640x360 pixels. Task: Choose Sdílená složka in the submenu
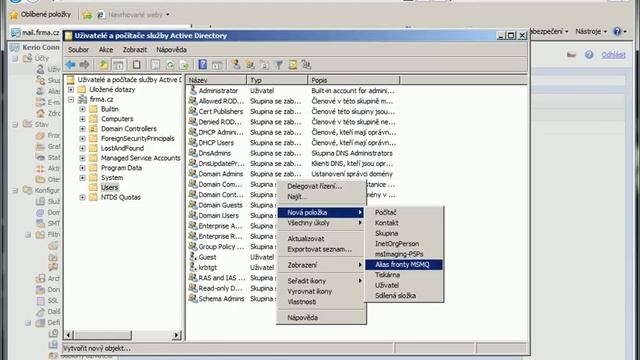click(403, 296)
